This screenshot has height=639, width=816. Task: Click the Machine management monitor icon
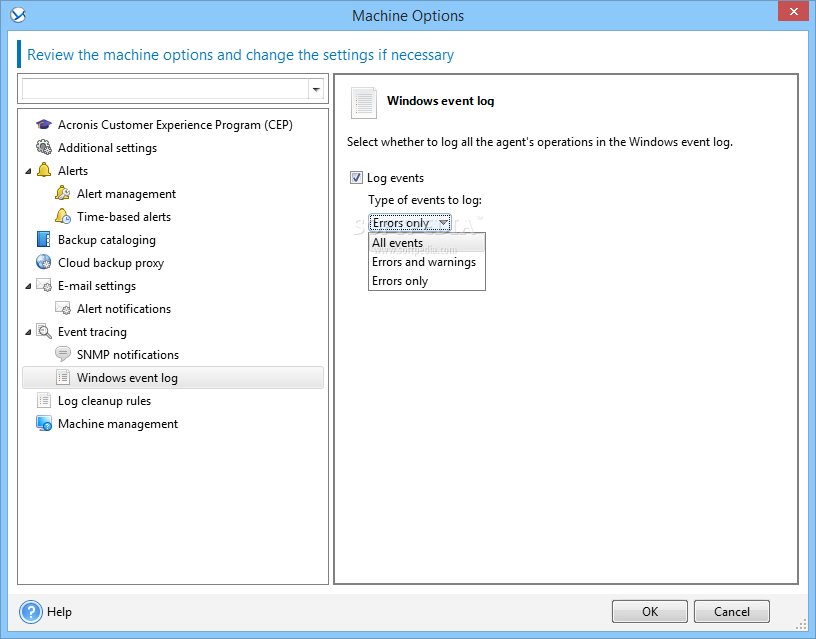(x=44, y=424)
